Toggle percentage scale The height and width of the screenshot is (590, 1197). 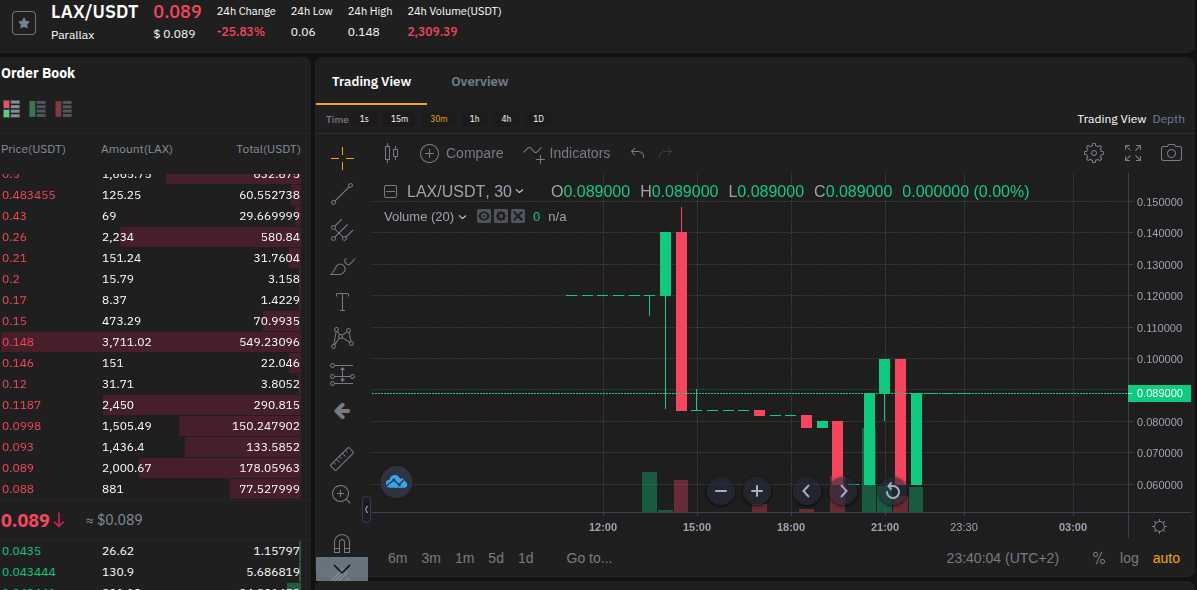click(1099, 558)
